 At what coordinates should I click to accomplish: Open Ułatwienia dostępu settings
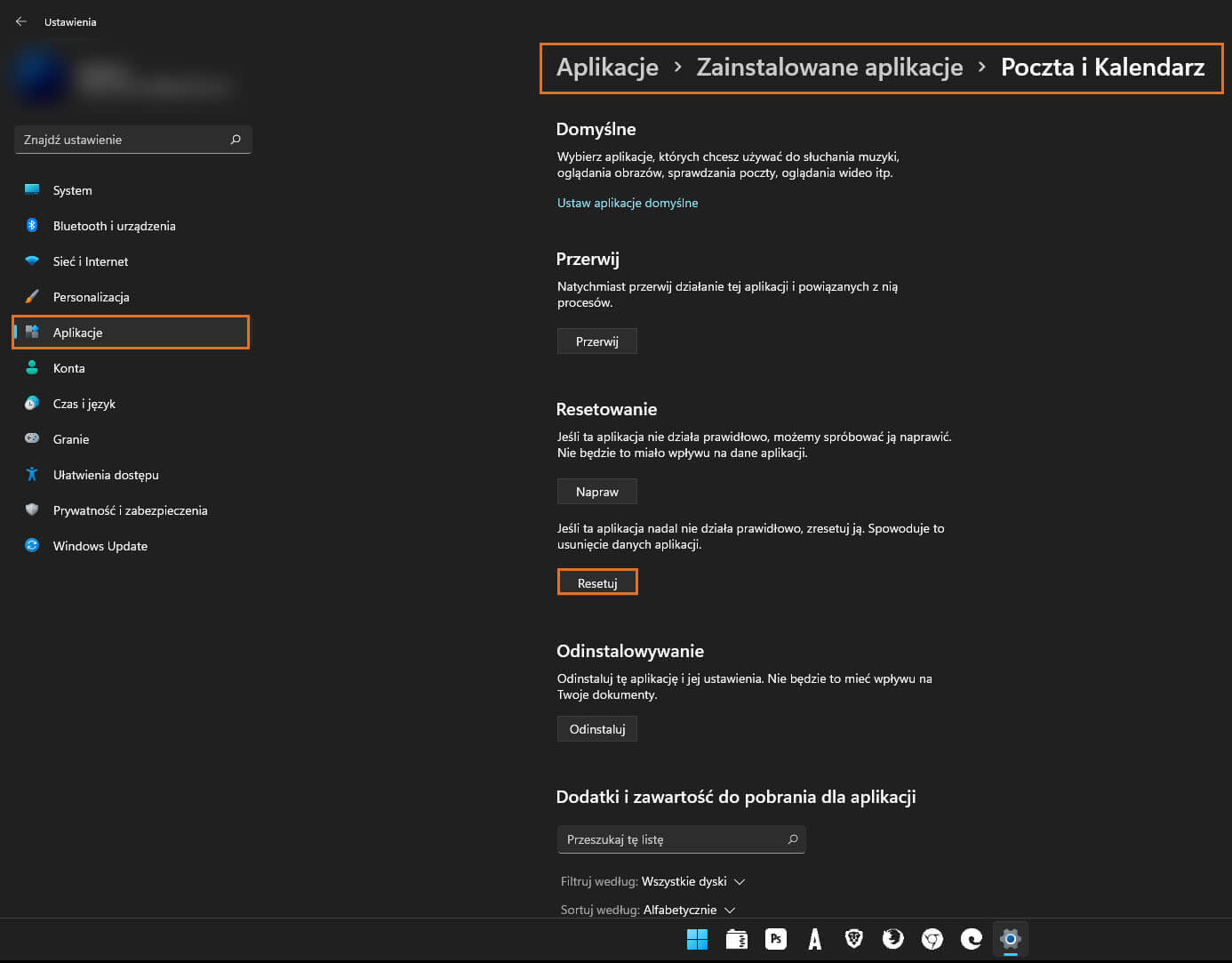(x=132, y=475)
